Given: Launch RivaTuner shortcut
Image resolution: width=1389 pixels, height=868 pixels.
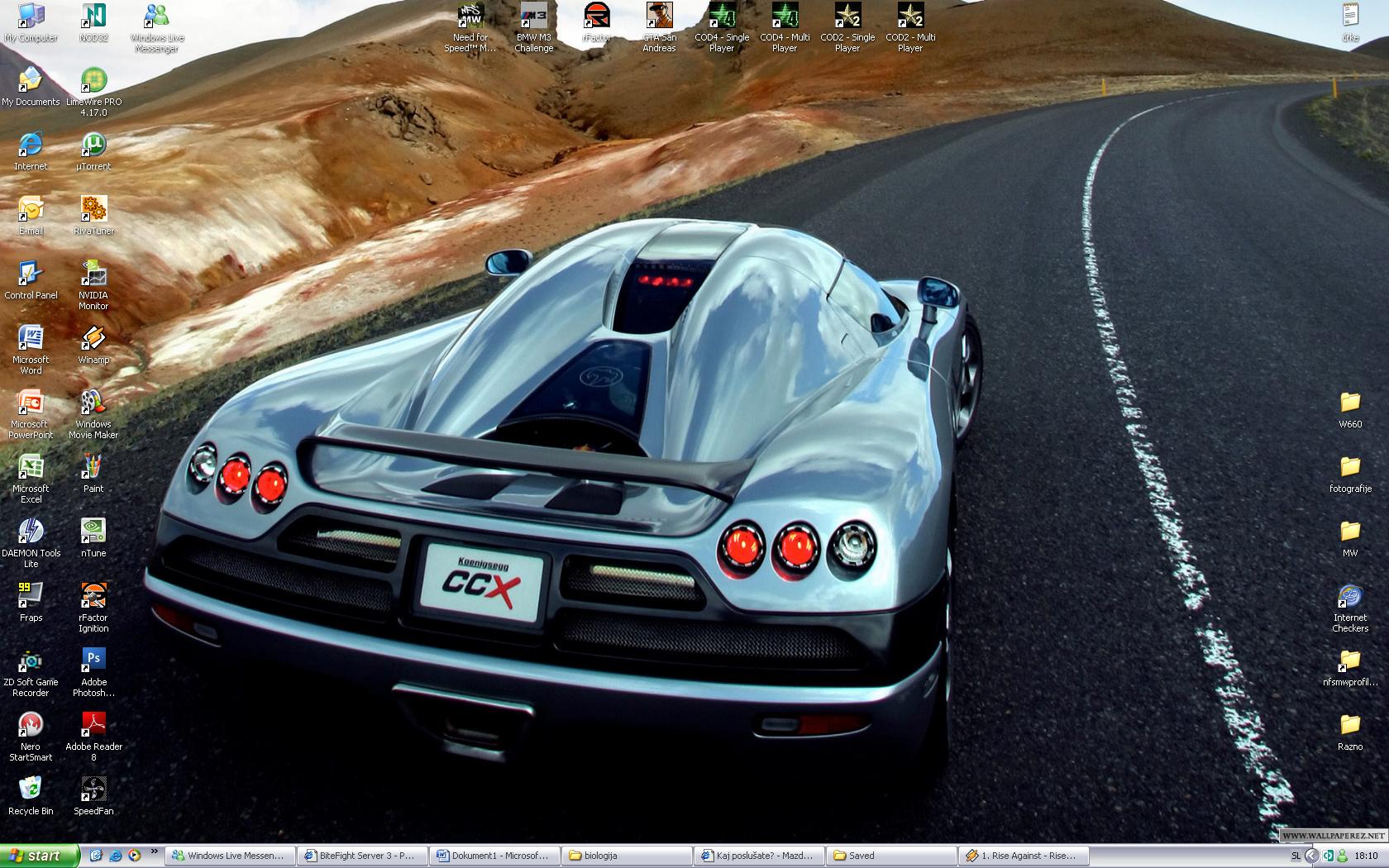Looking at the screenshot, I should (93, 216).
